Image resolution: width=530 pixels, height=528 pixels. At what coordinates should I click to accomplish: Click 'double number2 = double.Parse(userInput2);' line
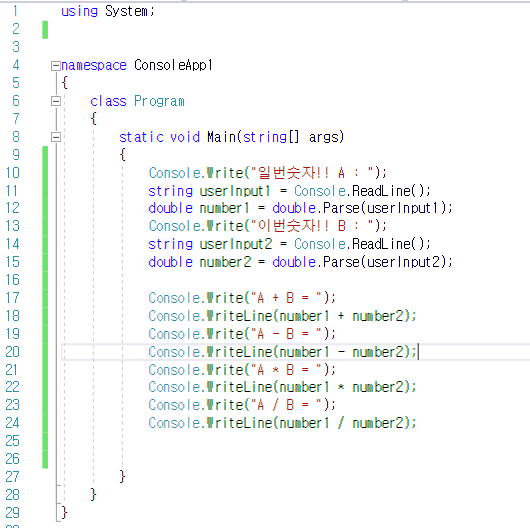[300, 262]
